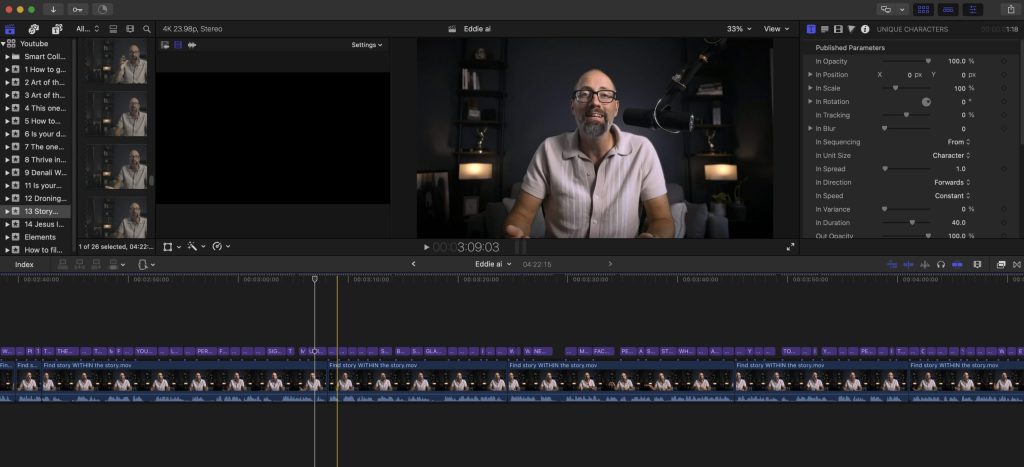Image resolution: width=1024 pixels, height=467 pixels.
Task: Toggle the Browser panel visibility
Action: 924,9
